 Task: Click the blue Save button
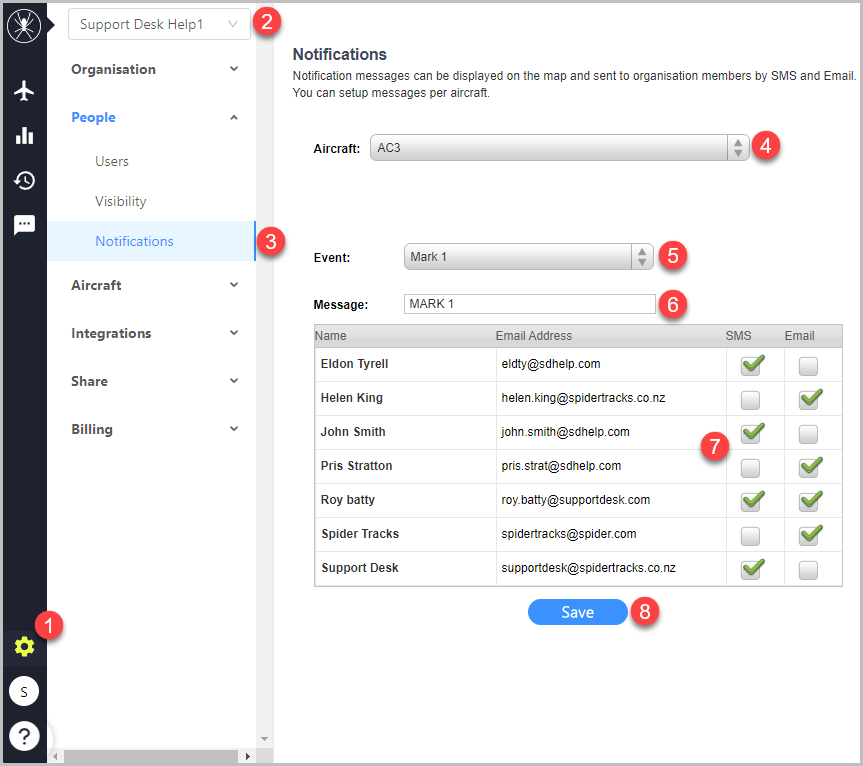coord(577,612)
